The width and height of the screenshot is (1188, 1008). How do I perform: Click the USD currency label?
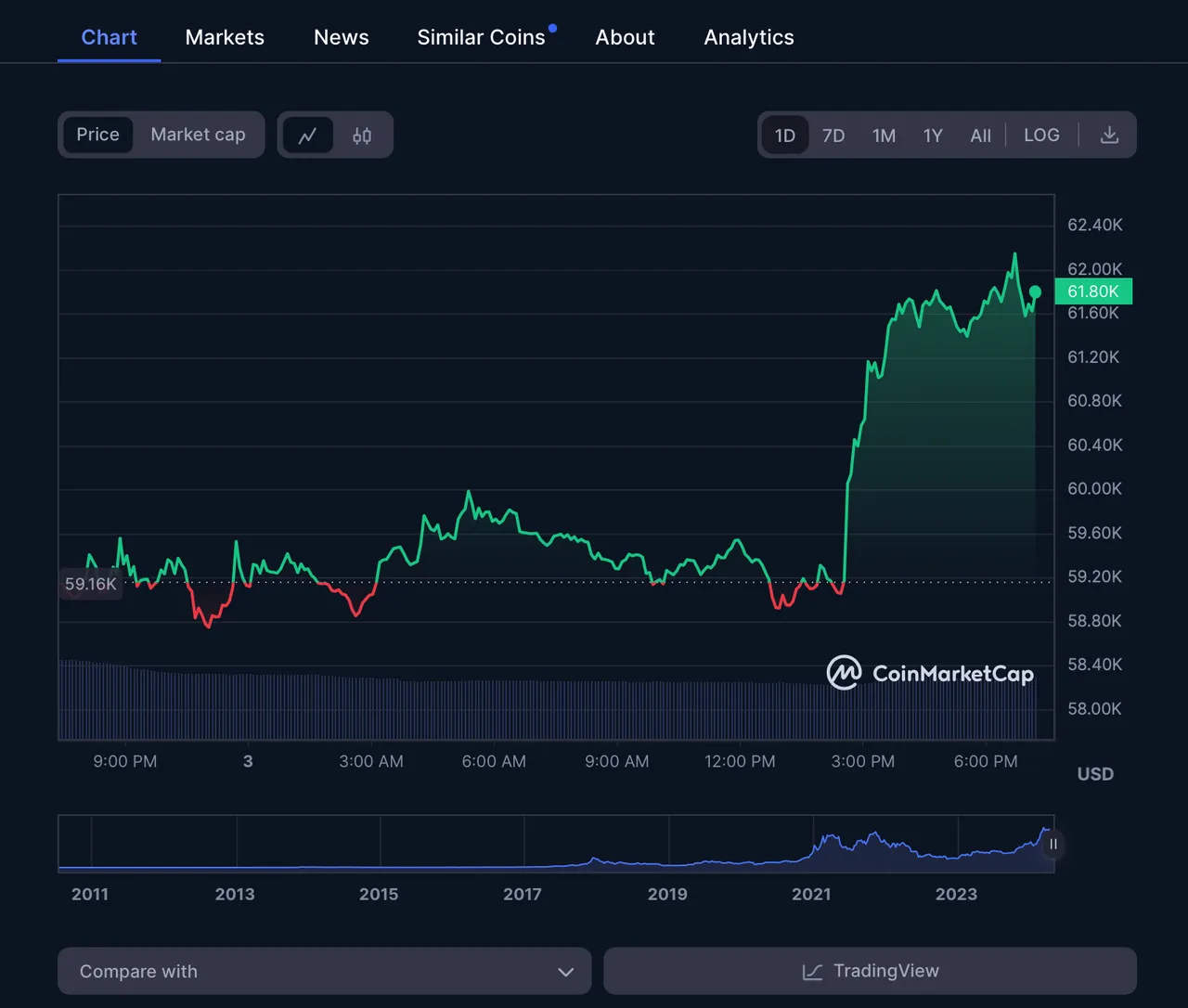(1095, 774)
